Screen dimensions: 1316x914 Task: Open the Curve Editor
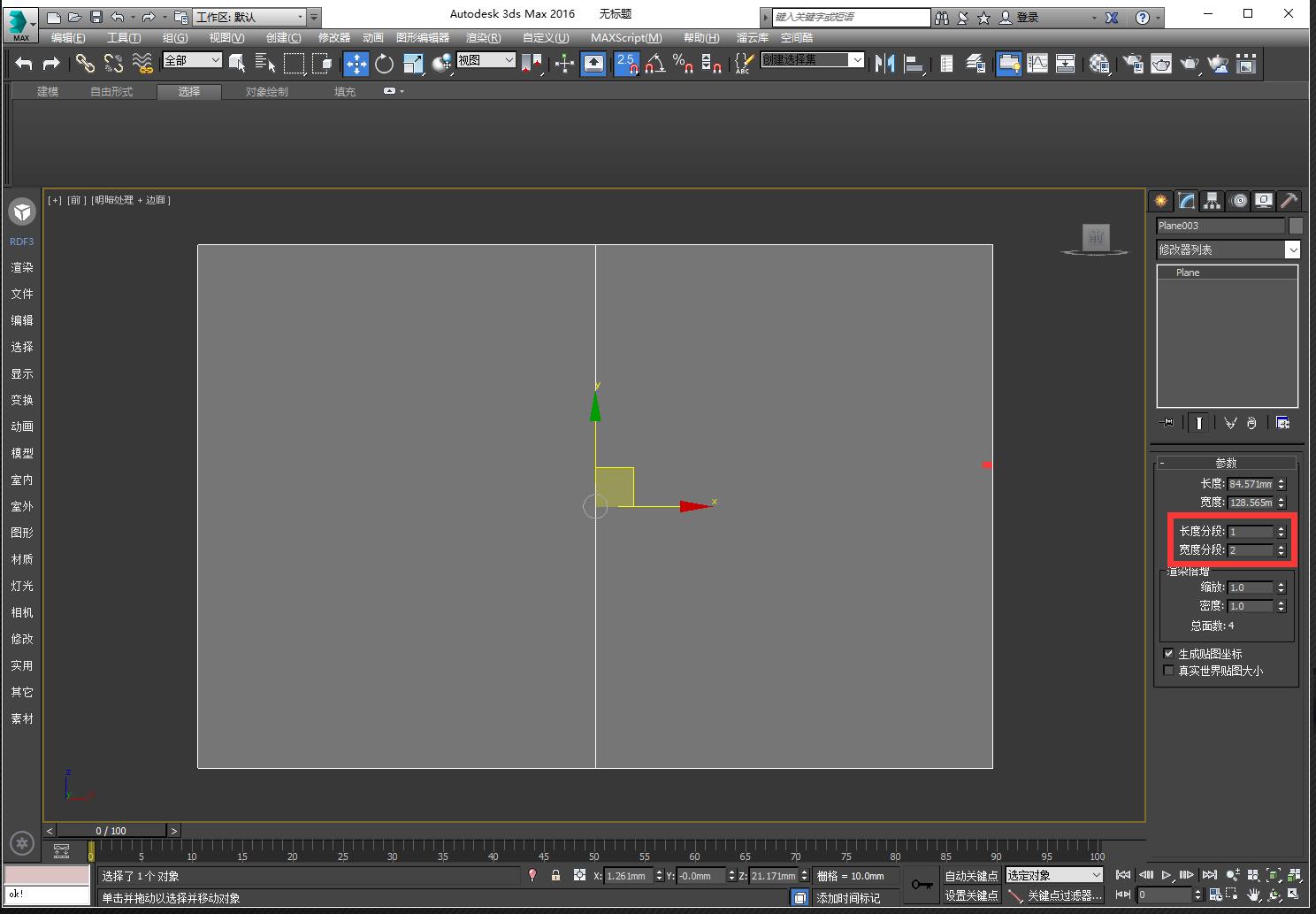[1037, 63]
